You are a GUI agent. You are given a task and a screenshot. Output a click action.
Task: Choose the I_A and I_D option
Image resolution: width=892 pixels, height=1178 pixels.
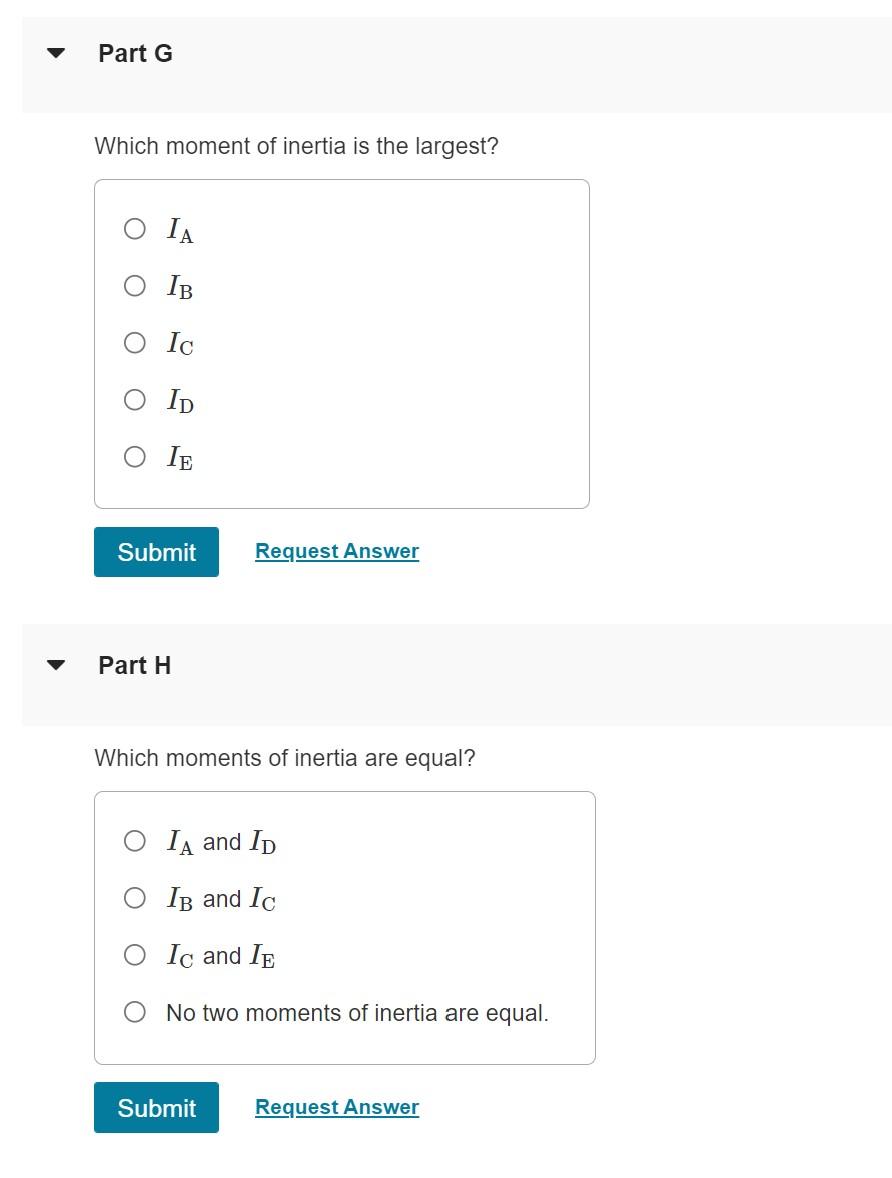[x=134, y=841]
